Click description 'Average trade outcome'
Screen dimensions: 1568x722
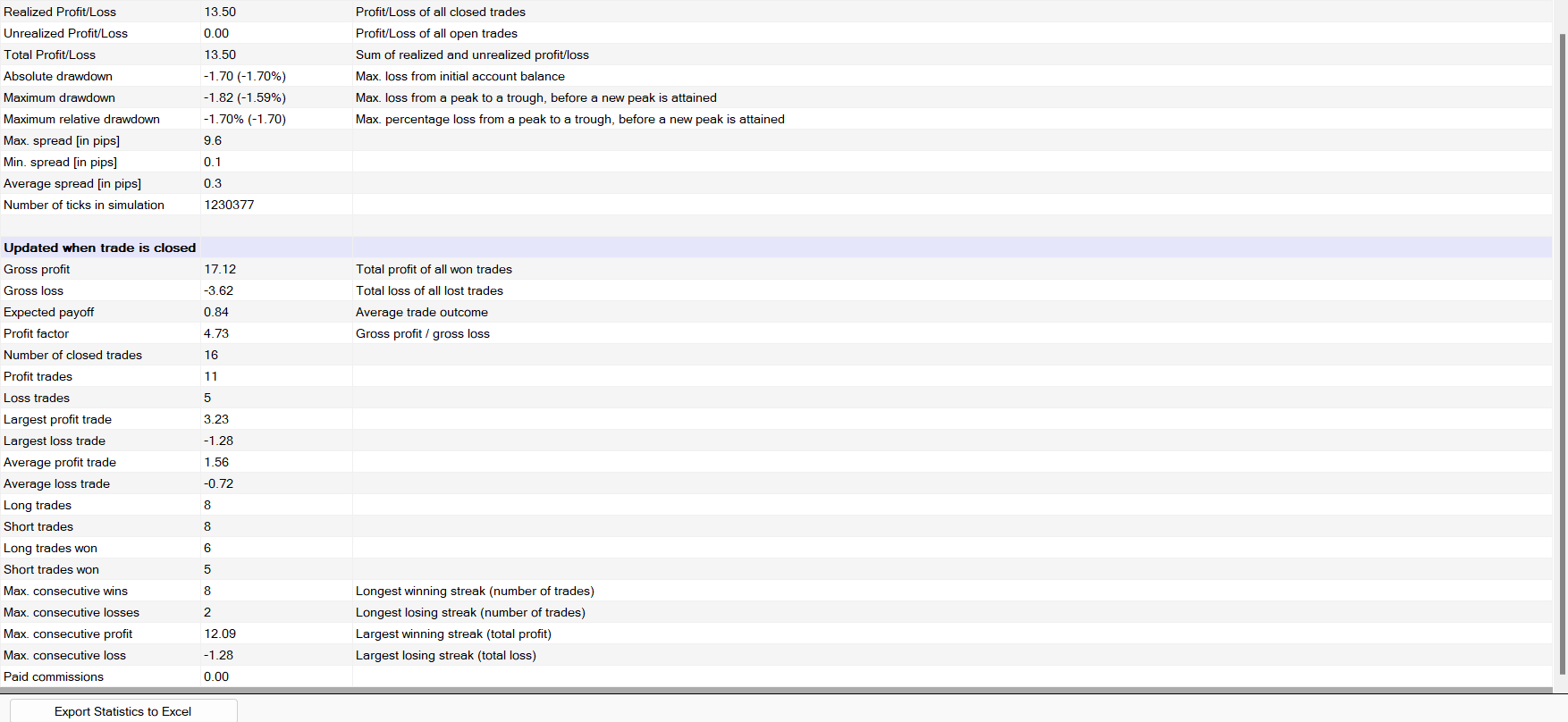point(422,312)
